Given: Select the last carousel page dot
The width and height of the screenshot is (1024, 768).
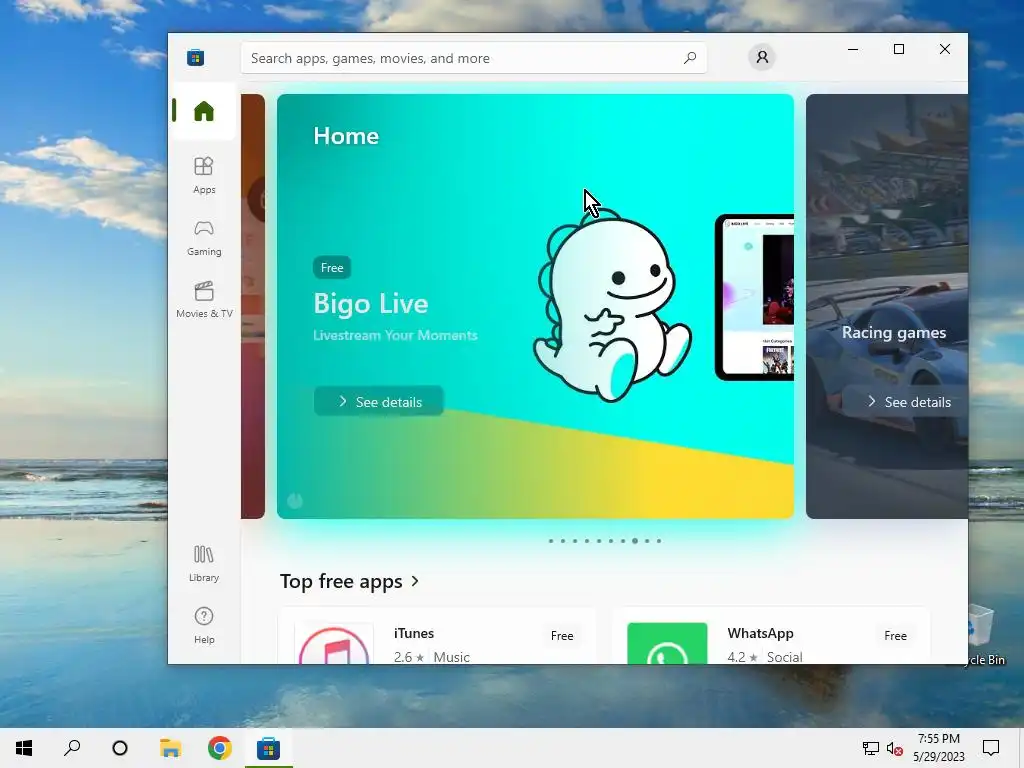Looking at the screenshot, I should [659, 541].
